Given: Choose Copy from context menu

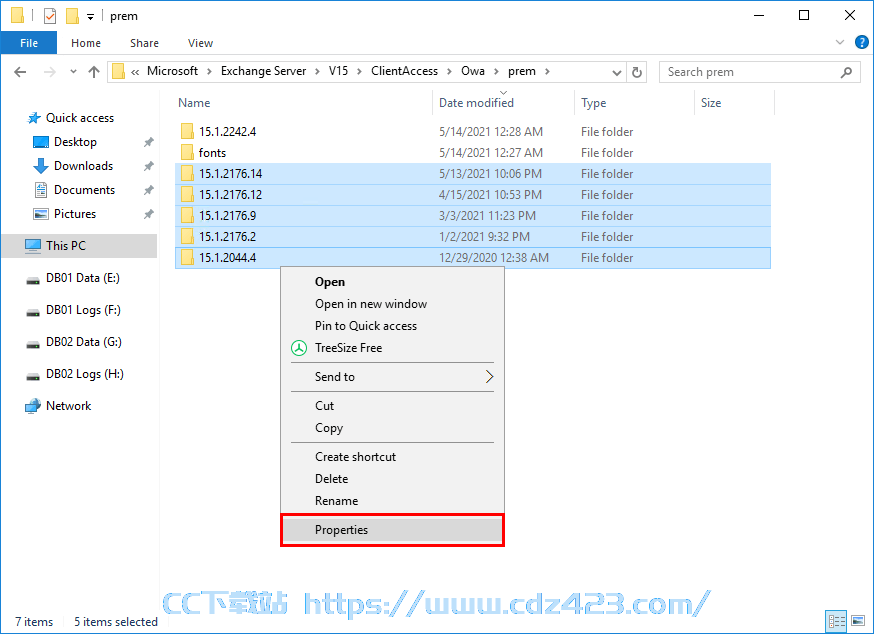Looking at the screenshot, I should tap(392, 428).
